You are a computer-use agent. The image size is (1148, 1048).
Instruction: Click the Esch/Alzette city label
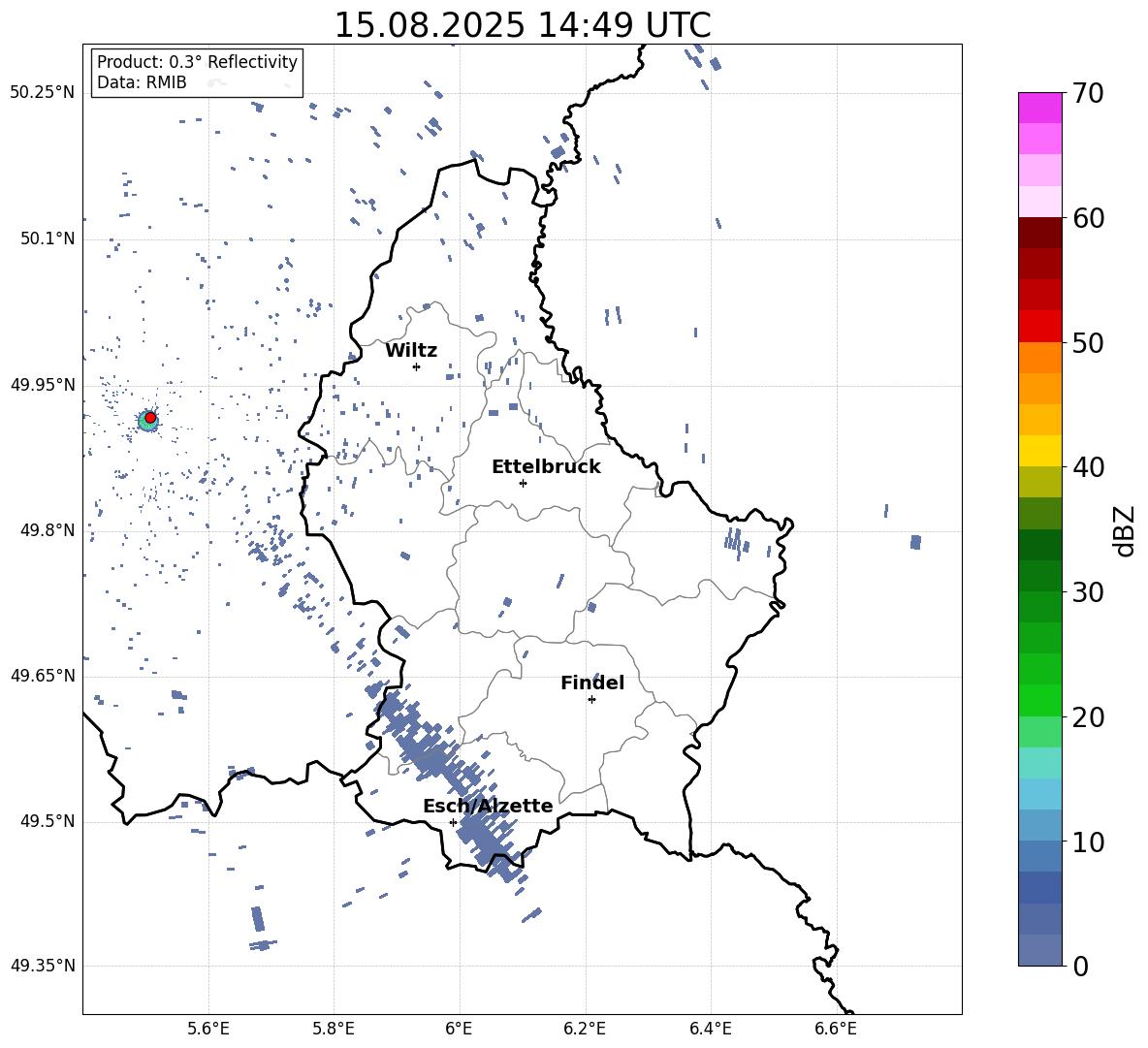click(x=488, y=806)
